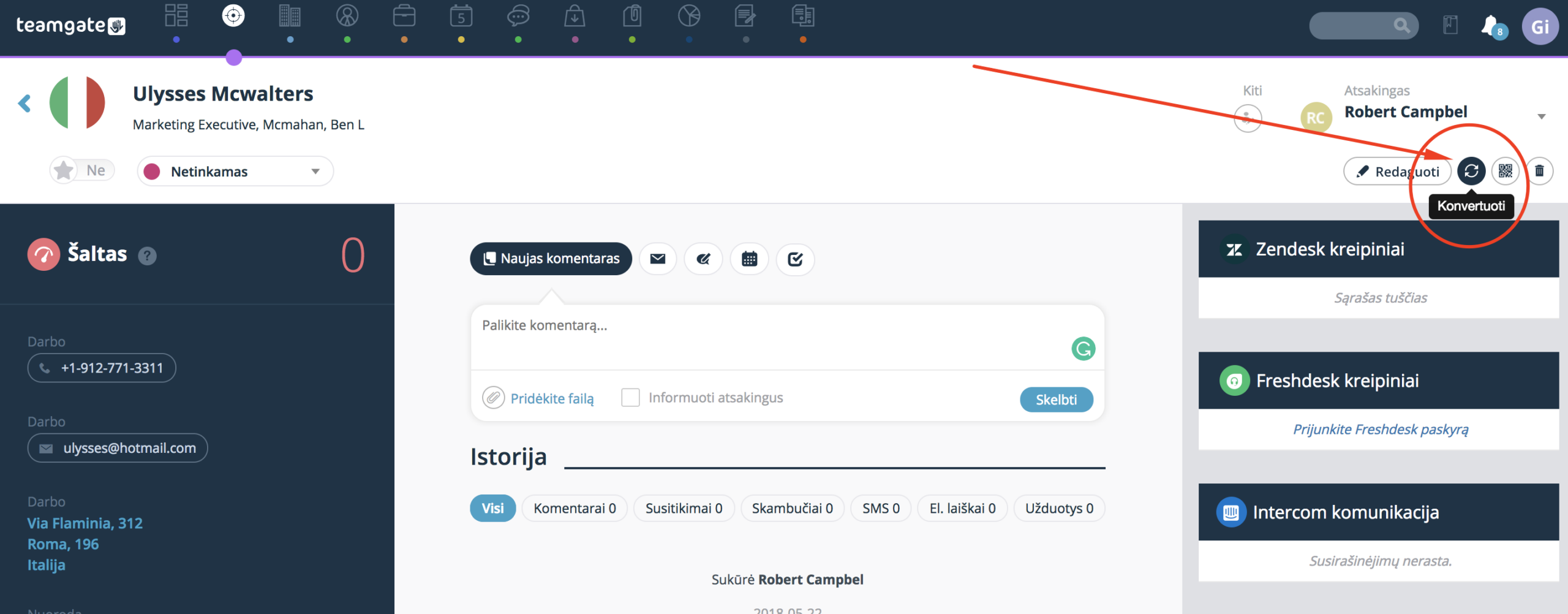Viewport: 1568px width, 614px height.
Task: Select the Visi history tab
Action: (492, 509)
